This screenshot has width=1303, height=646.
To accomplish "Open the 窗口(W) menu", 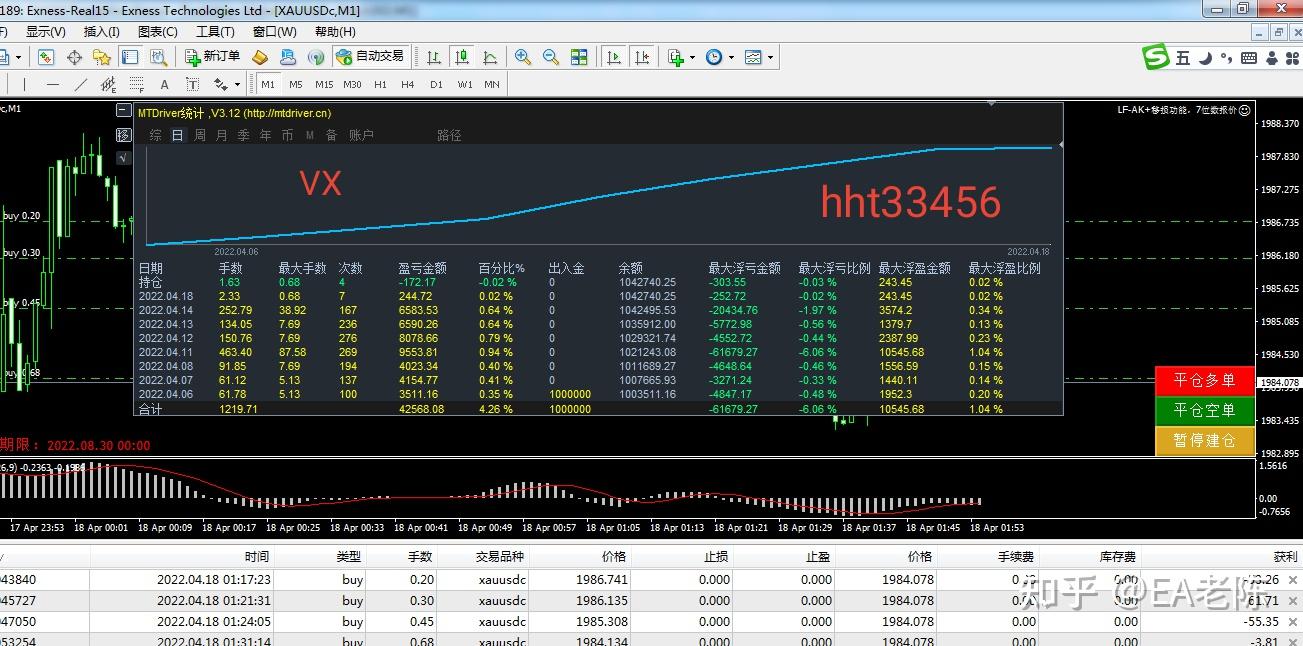I will (x=275, y=31).
